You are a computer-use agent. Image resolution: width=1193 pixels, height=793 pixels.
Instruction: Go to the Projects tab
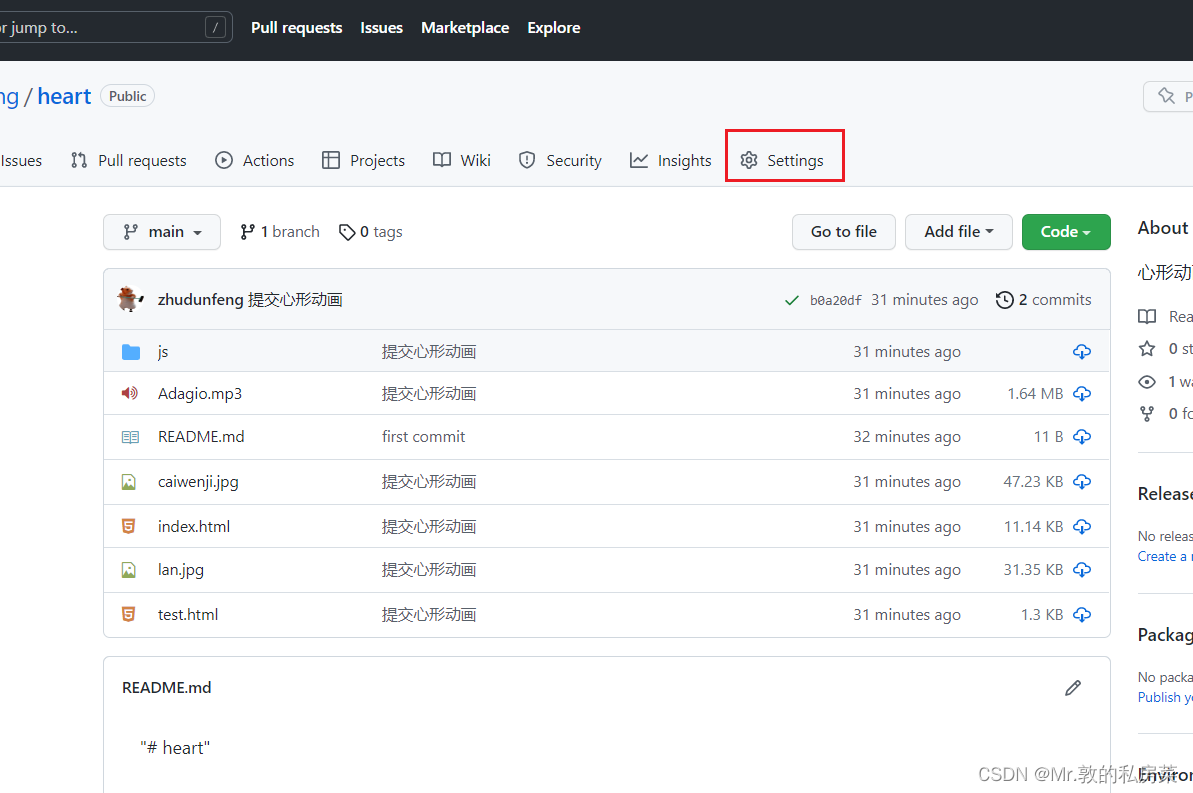[364, 161]
